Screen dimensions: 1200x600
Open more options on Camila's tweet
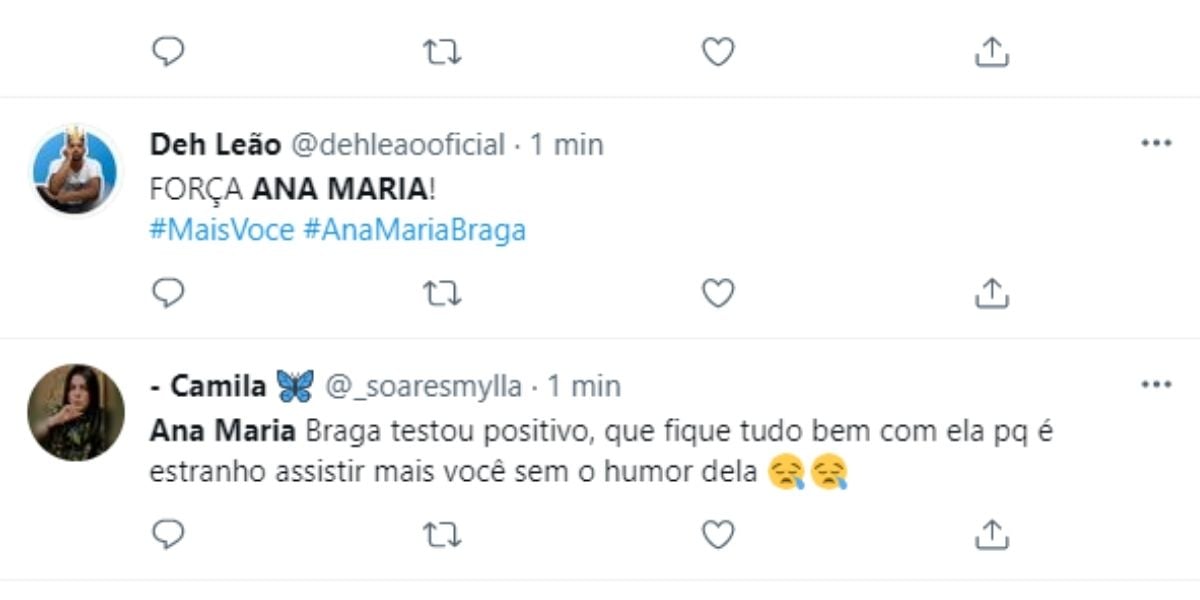[1155, 384]
